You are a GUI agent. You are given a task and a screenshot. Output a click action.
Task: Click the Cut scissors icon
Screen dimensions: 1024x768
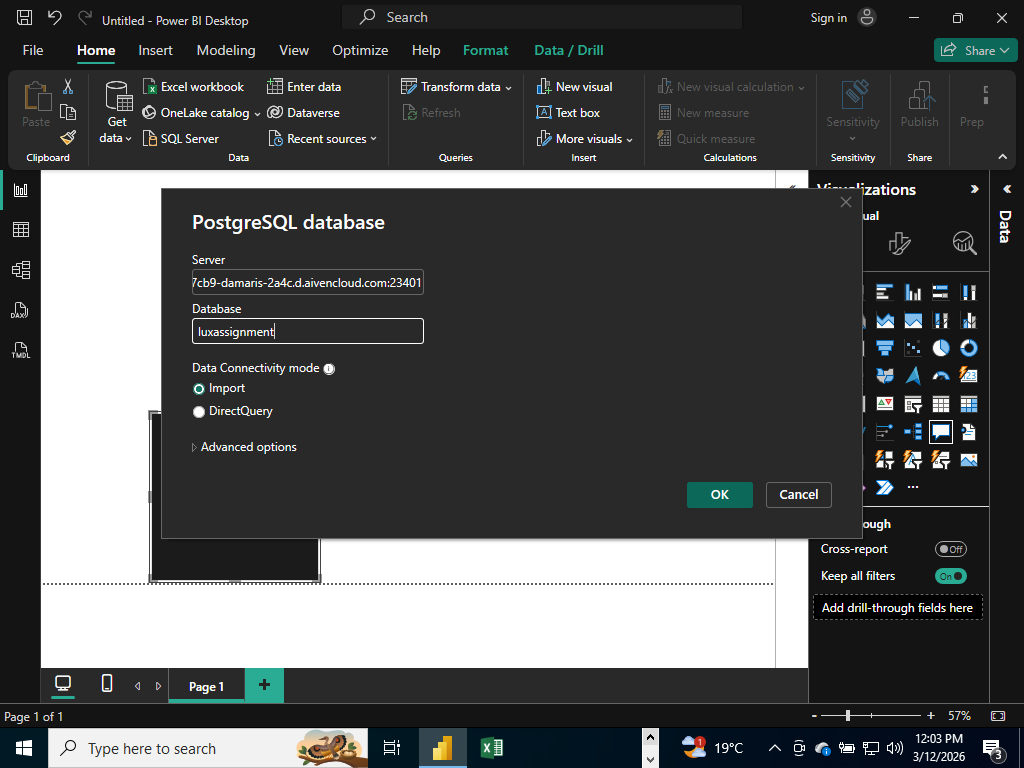pos(68,86)
